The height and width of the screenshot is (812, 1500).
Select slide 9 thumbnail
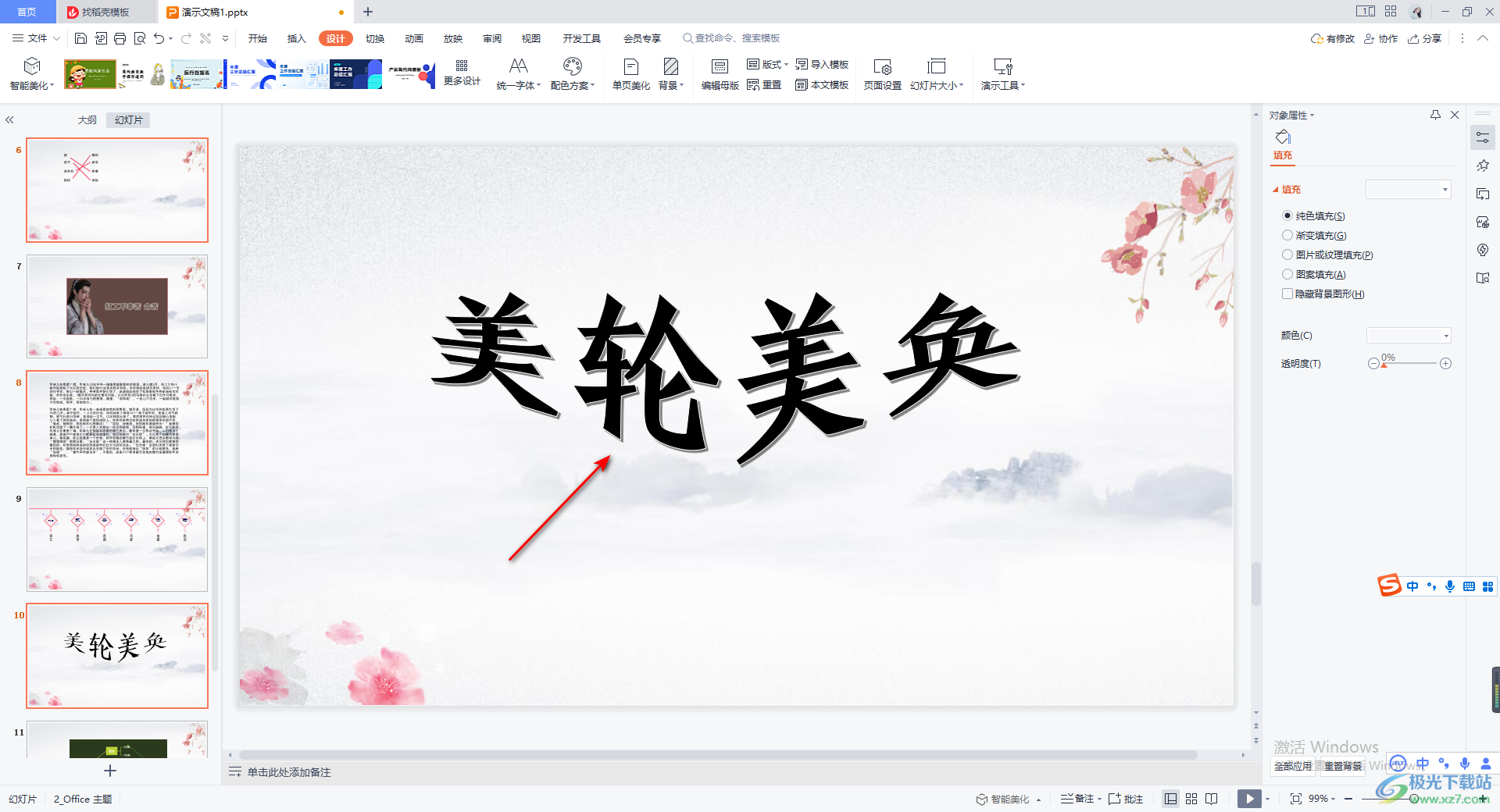pos(117,540)
